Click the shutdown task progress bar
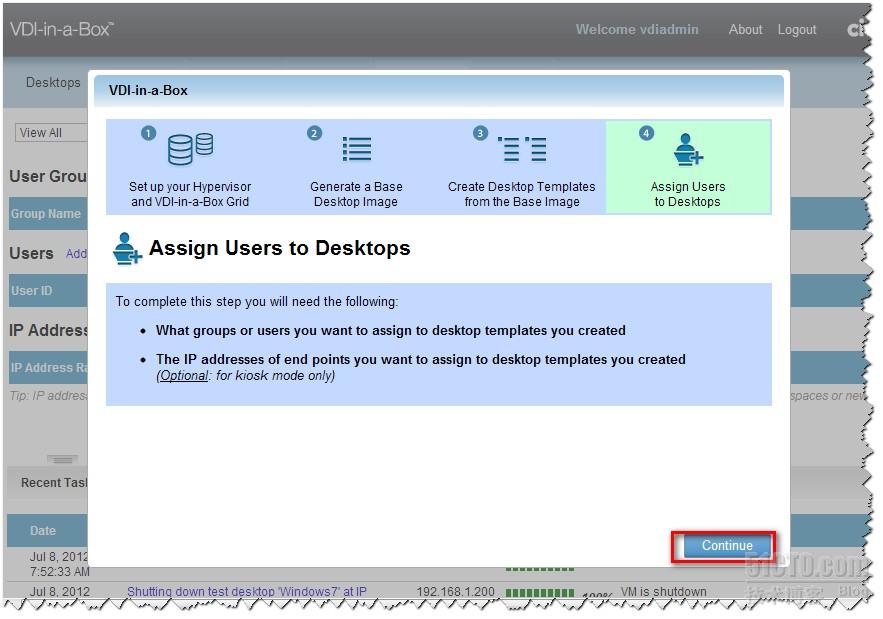883x619 pixels. coord(539,593)
